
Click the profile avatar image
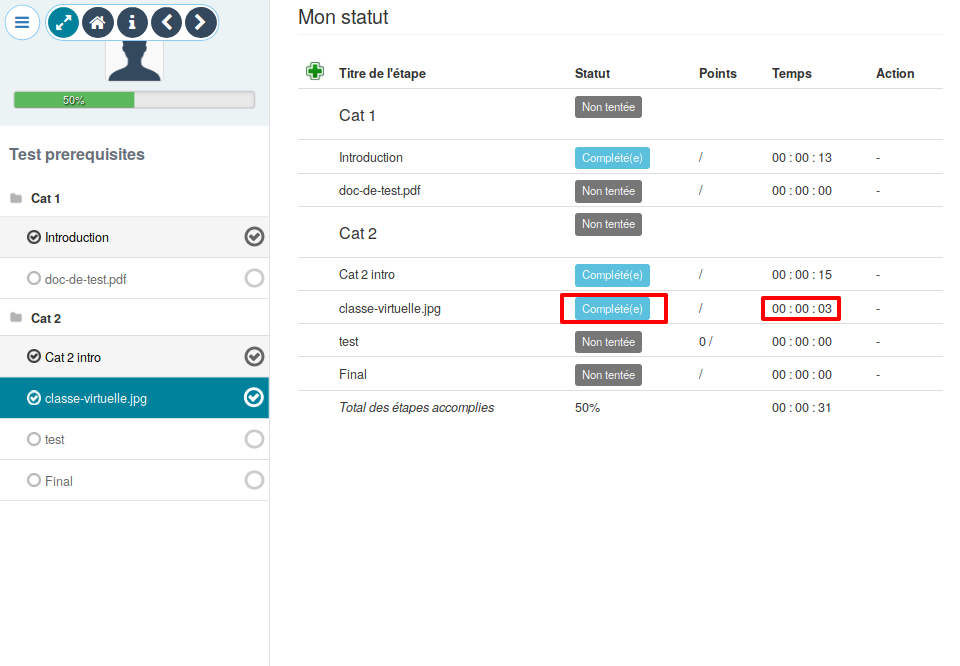tap(133, 62)
